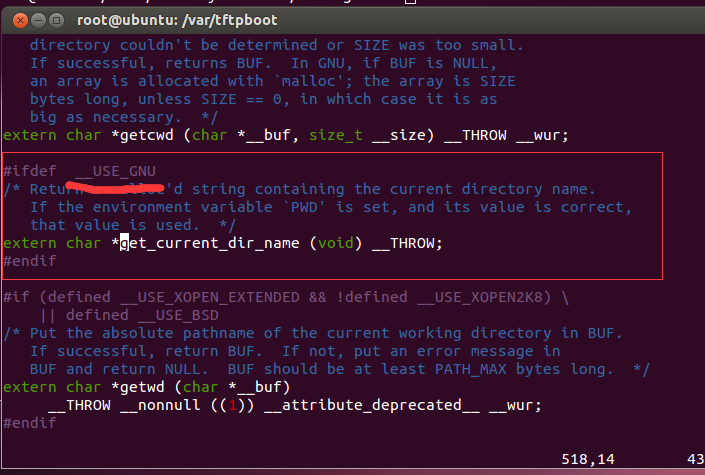This screenshot has width=705, height=475.
Task: Click 'SIZE == 0' in comment
Action: coord(241,99)
